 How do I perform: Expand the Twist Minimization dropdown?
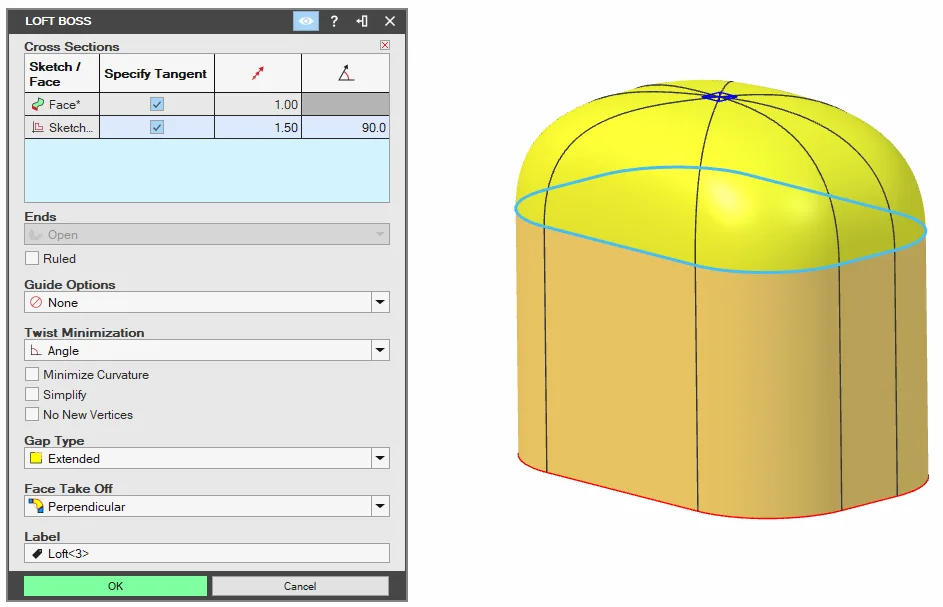380,350
